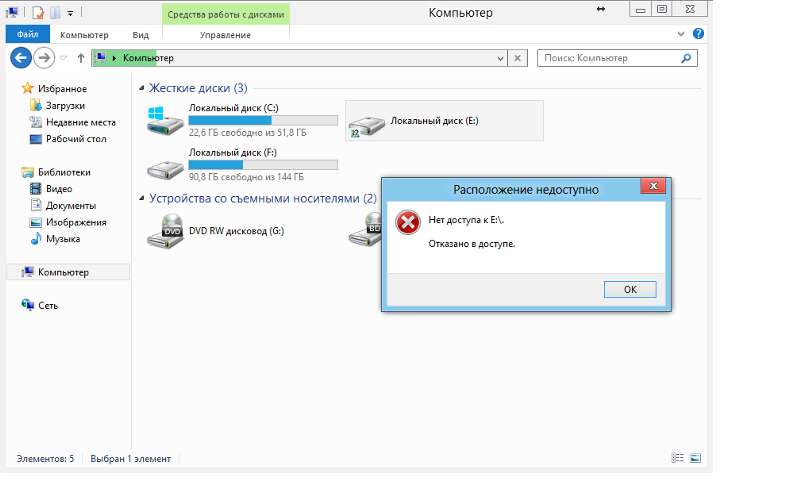
Task: Open the Изображения library
Action: point(76,222)
